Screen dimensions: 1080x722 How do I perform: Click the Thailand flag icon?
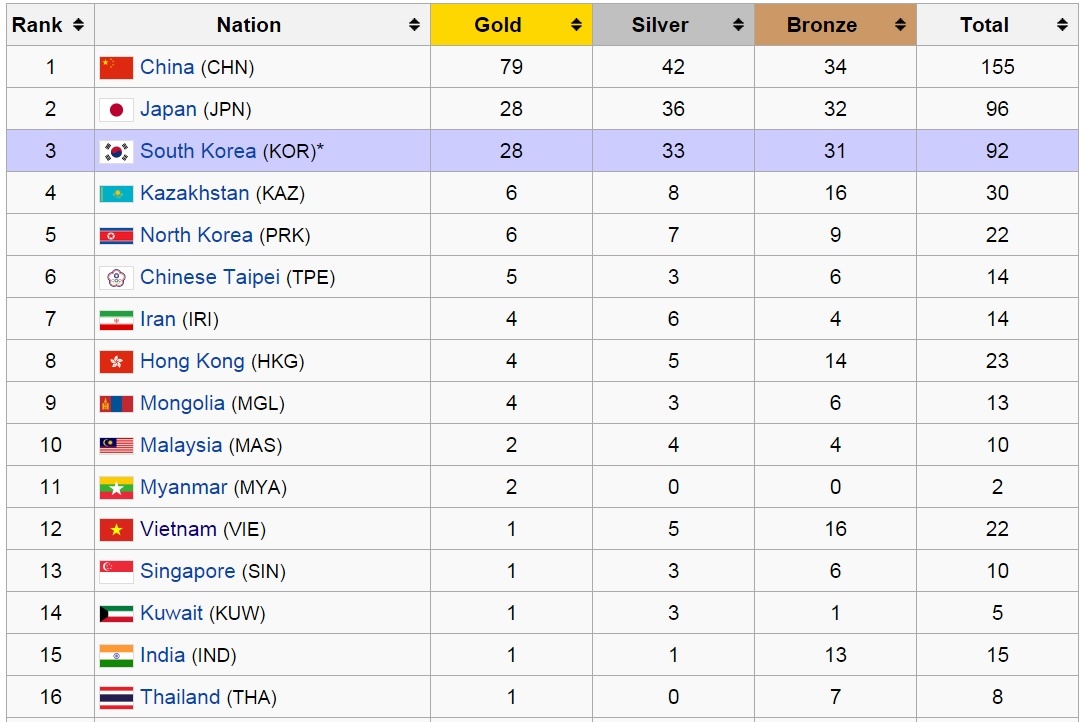(x=116, y=698)
